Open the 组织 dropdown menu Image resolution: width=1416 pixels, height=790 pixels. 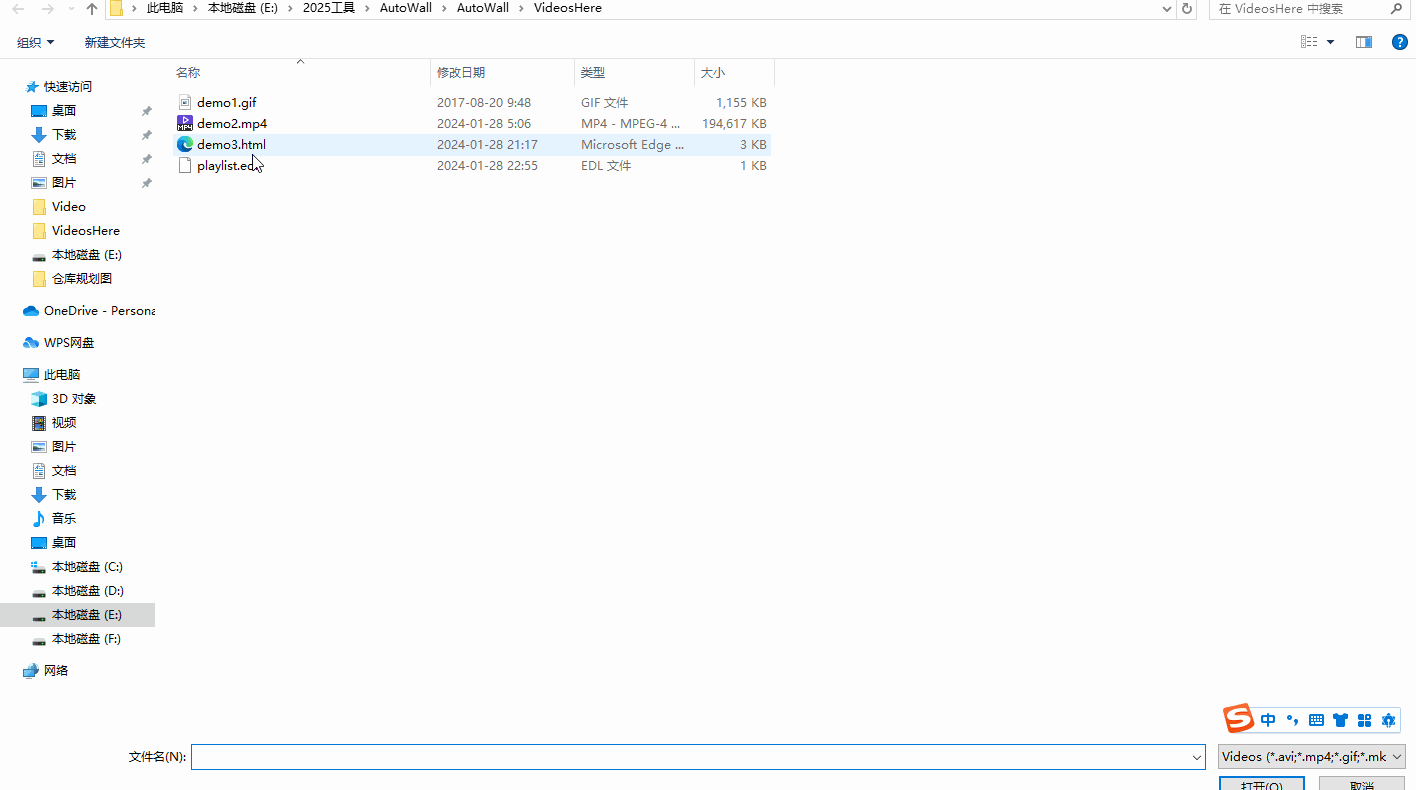coord(35,43)
